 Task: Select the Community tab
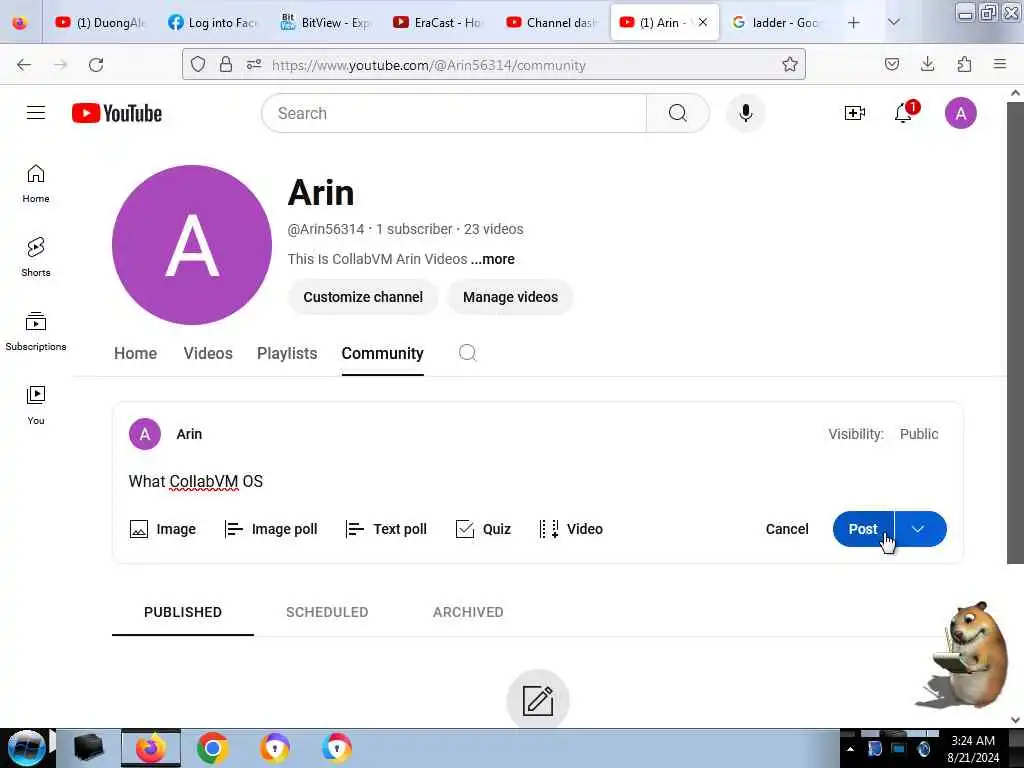click(383, 353)
